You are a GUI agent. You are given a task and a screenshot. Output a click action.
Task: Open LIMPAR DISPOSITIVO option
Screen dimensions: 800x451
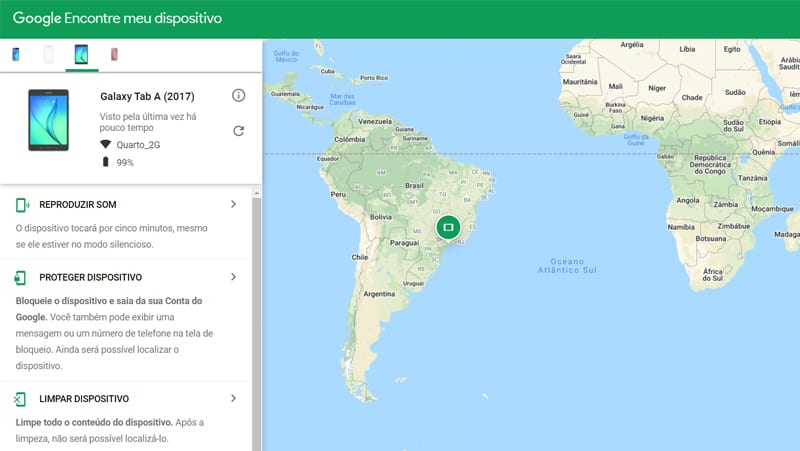(84, 399)
